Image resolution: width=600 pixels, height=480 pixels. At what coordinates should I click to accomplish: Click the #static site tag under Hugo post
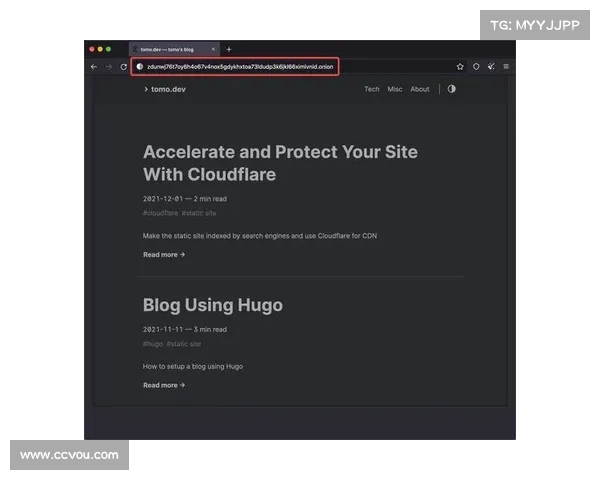click(184, 344)
